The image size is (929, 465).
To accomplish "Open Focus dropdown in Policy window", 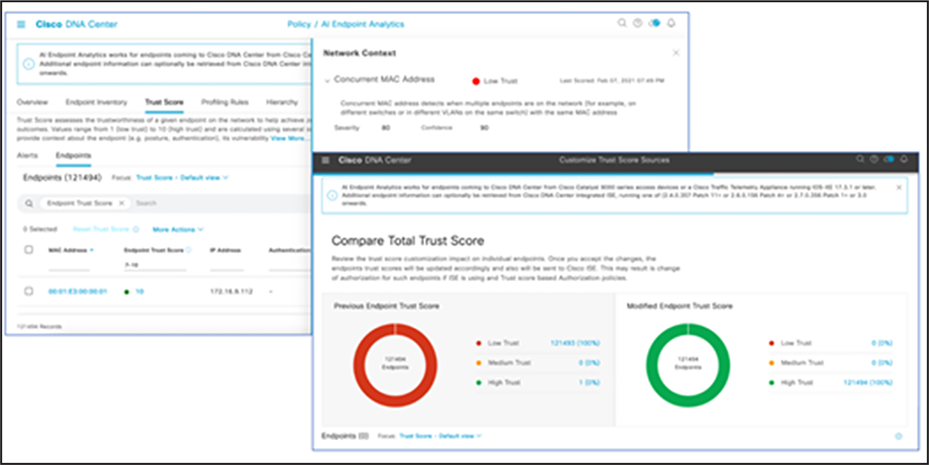I will click(x=182, y=177).
